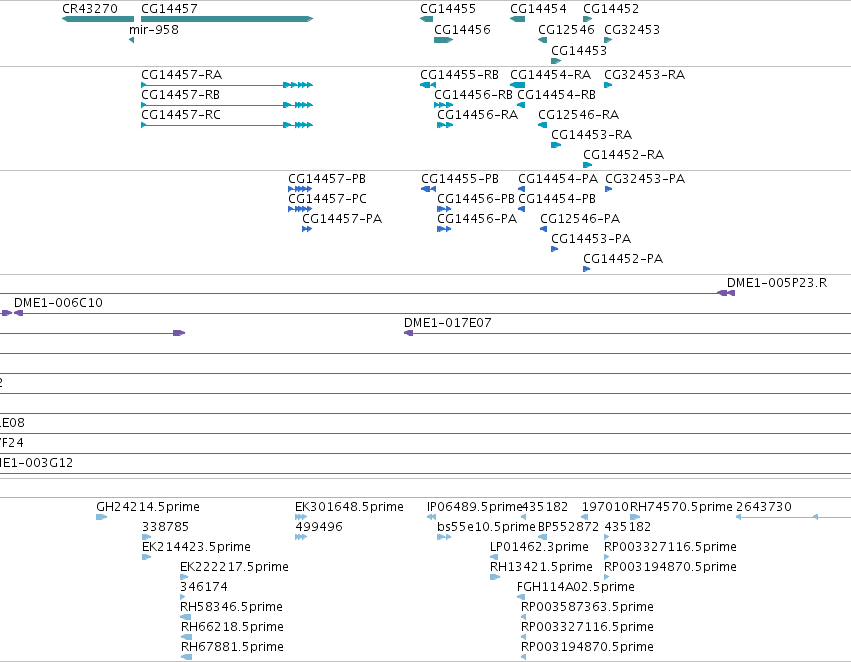Screen dimensions: 851x662
Task: Open protein CG14456-PA label
Action: point(477,219)
